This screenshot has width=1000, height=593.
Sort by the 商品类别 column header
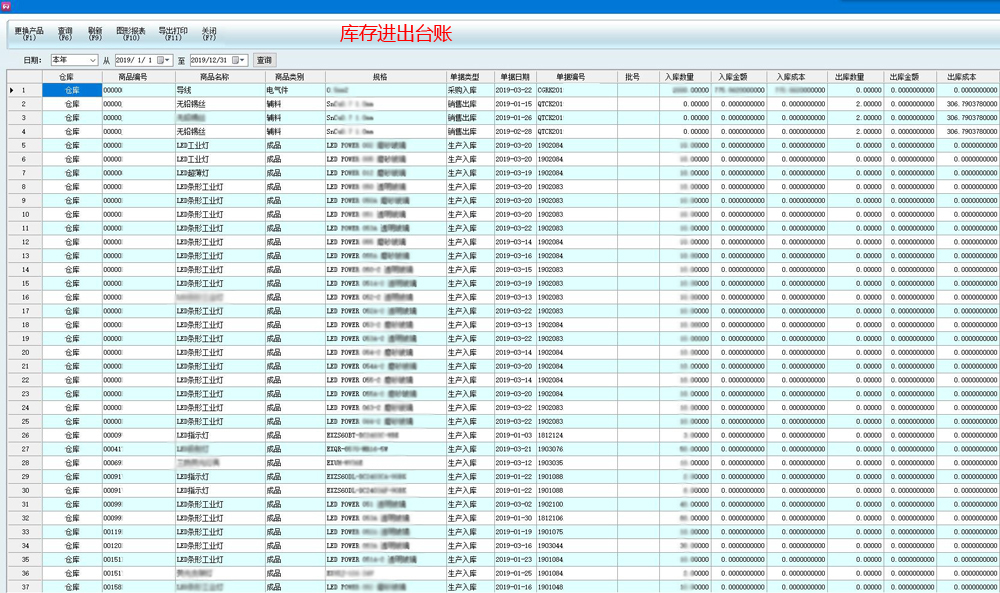click(x=295, y=77)
